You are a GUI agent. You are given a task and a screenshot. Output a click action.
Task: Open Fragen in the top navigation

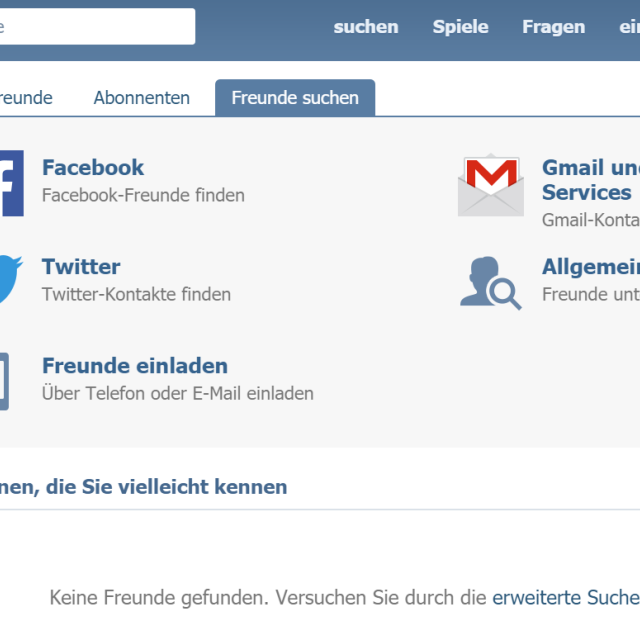(x=553, y=27)
